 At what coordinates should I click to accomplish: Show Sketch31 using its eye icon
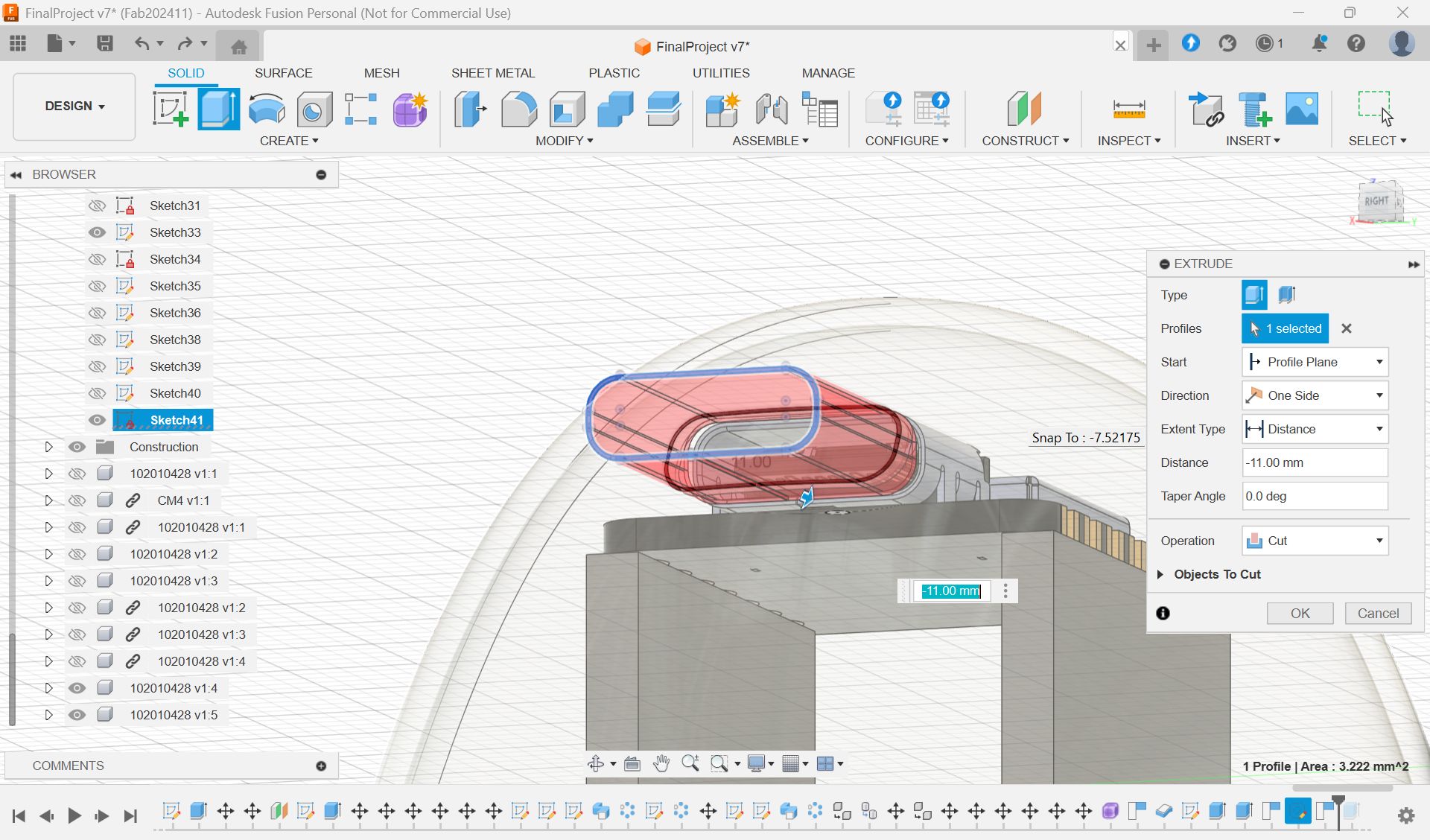(97, 206)
